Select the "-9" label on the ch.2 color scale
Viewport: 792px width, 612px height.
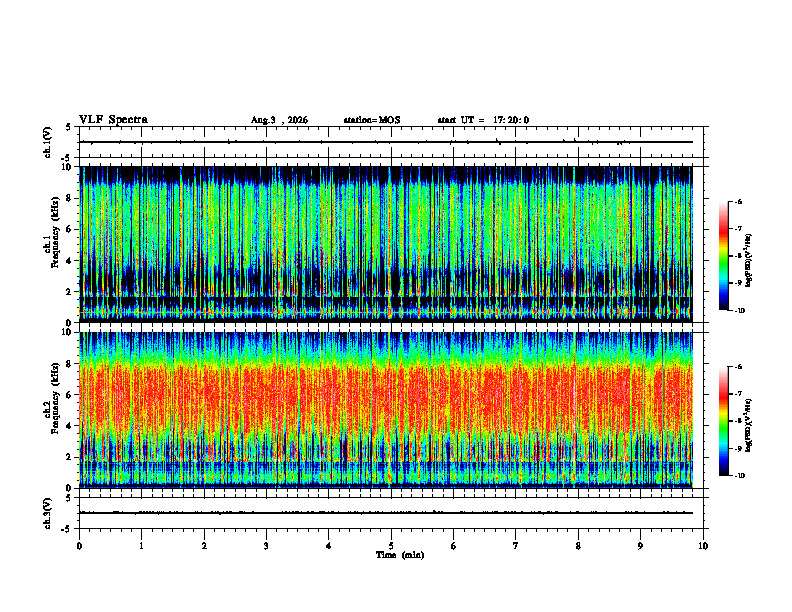739,448
